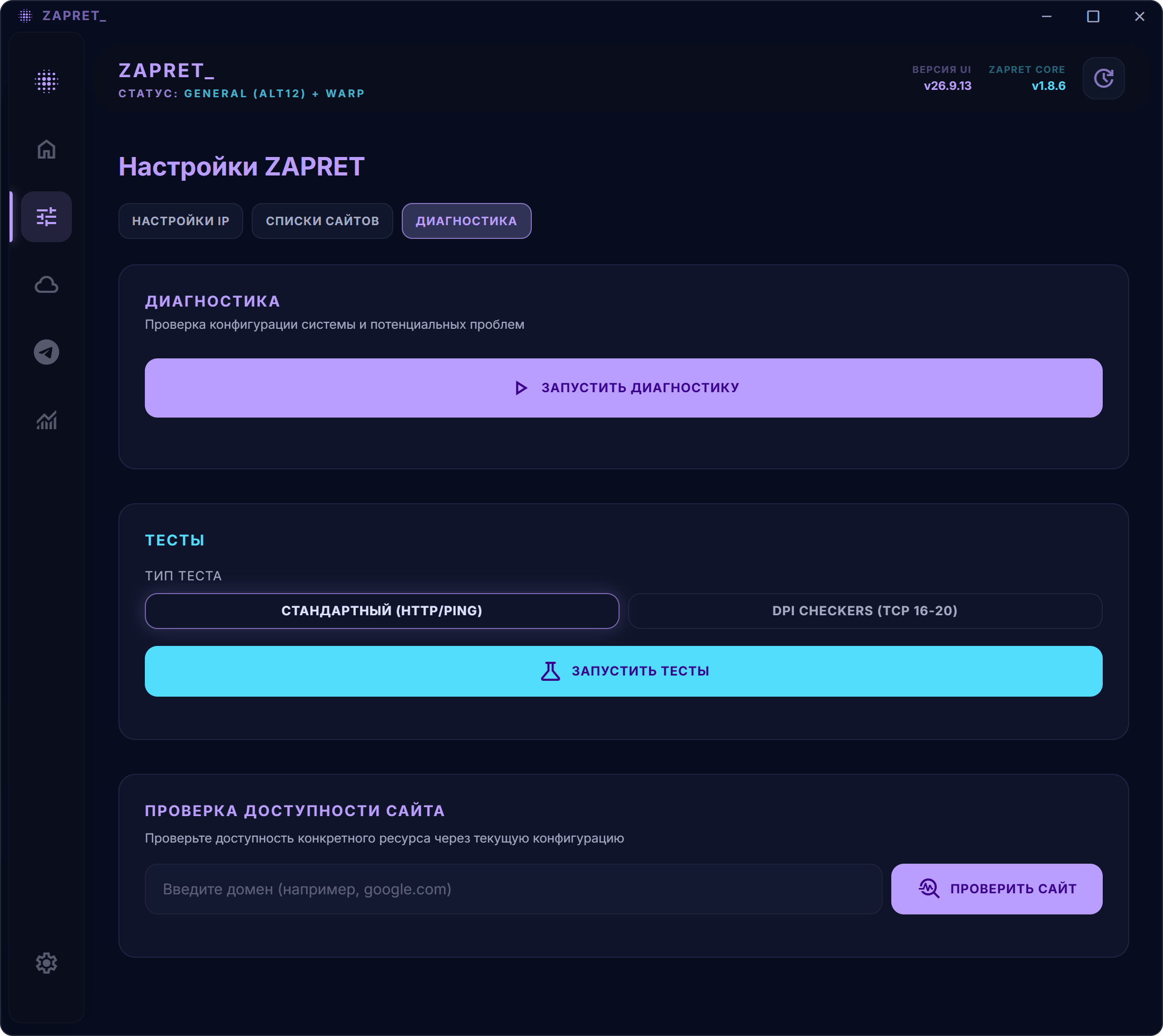Click the update check refresh icon

tap(1103, 78)
